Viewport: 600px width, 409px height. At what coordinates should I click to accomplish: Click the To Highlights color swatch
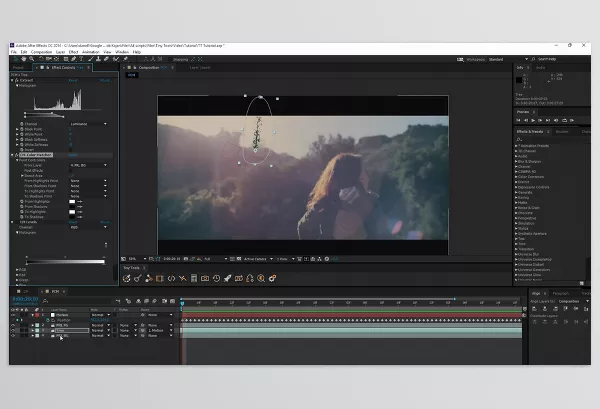(x=72, y=212)
